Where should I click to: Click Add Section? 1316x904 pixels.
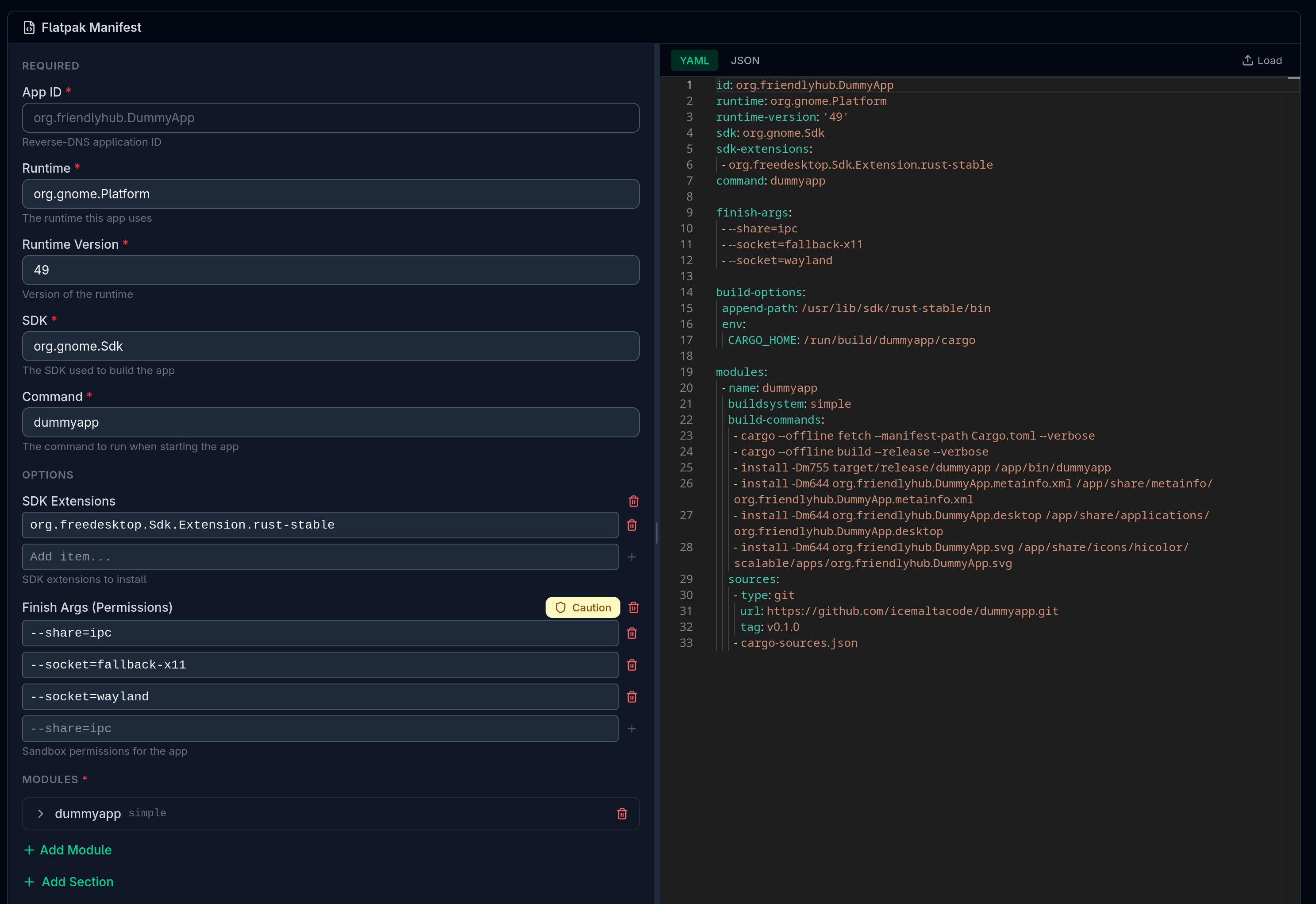[x=69, y=881]
